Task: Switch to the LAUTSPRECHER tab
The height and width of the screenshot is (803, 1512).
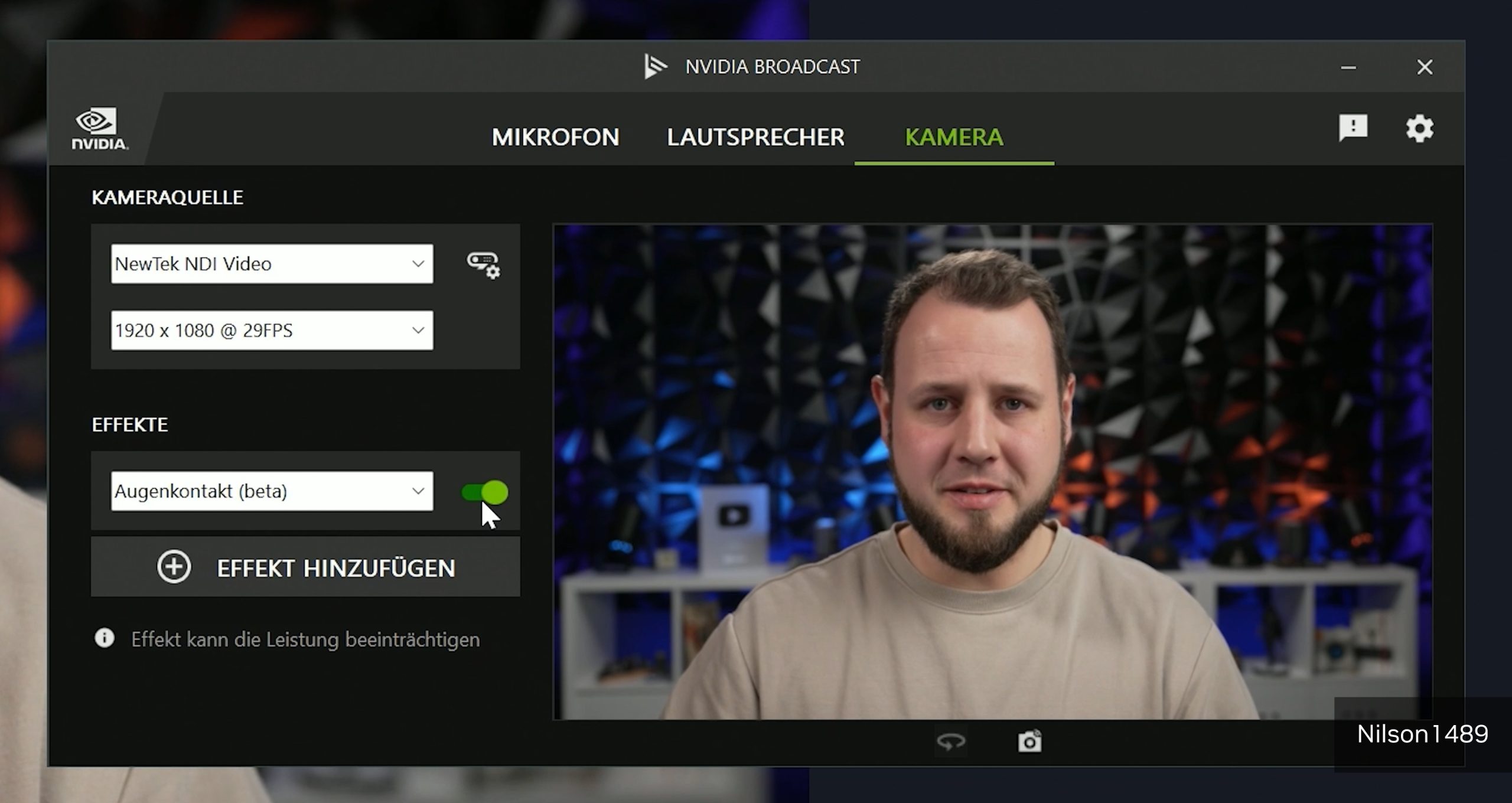Action: pos(755,137)
